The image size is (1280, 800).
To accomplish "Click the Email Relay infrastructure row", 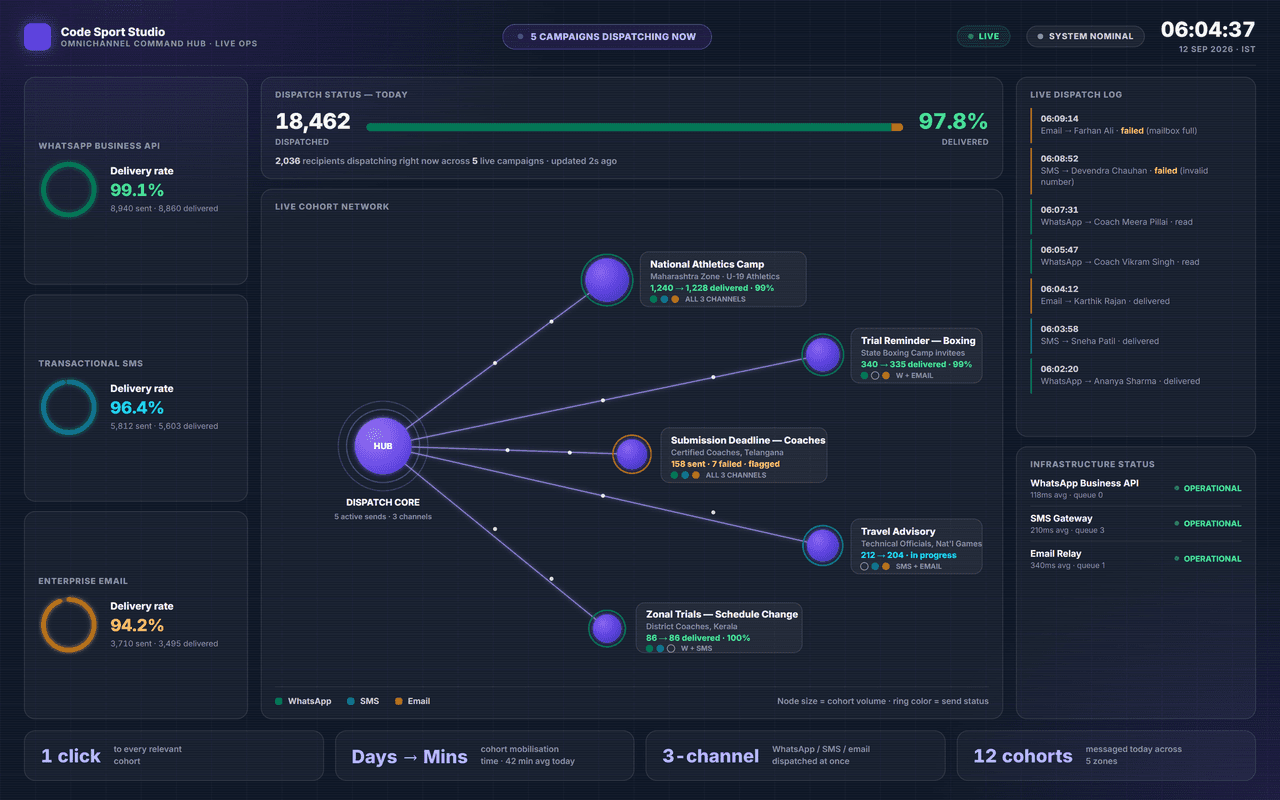I will 1136,559.
